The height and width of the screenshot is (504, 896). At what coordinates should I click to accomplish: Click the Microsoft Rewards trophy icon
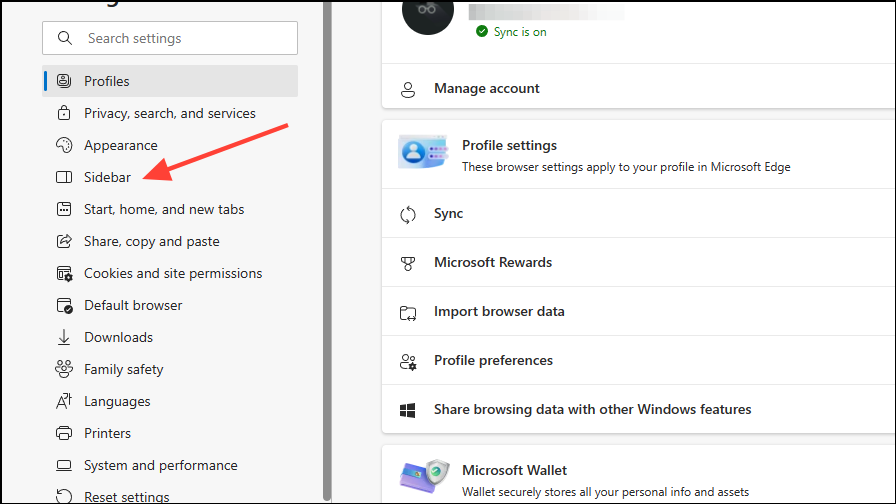408,263
